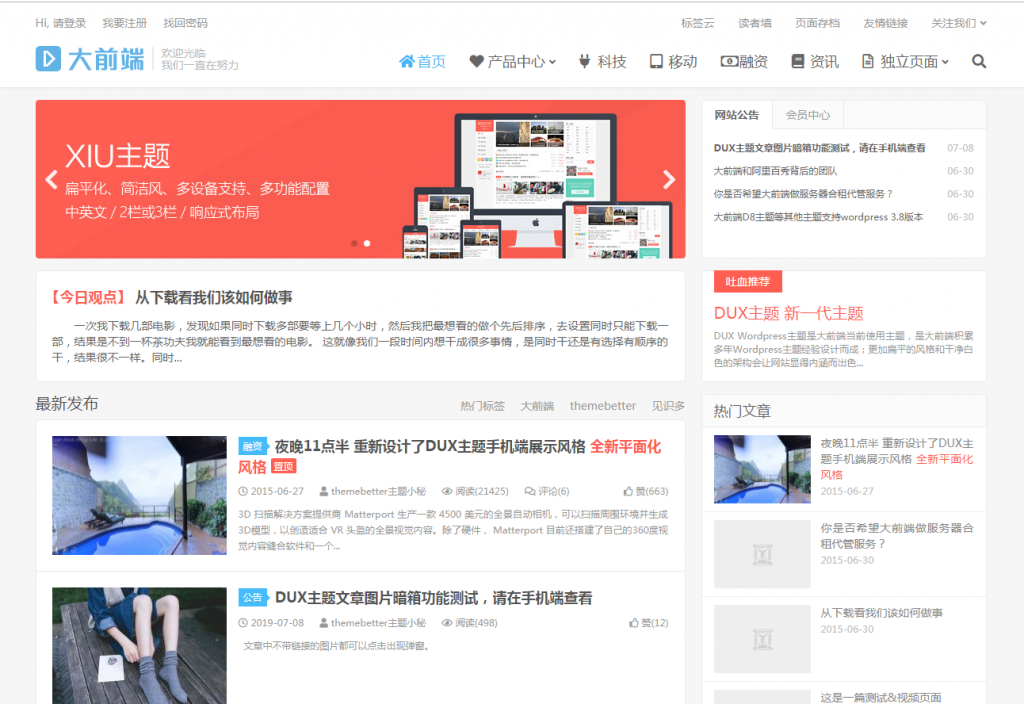
Task: Open the search magnifier icon
Action: (978, 61)
